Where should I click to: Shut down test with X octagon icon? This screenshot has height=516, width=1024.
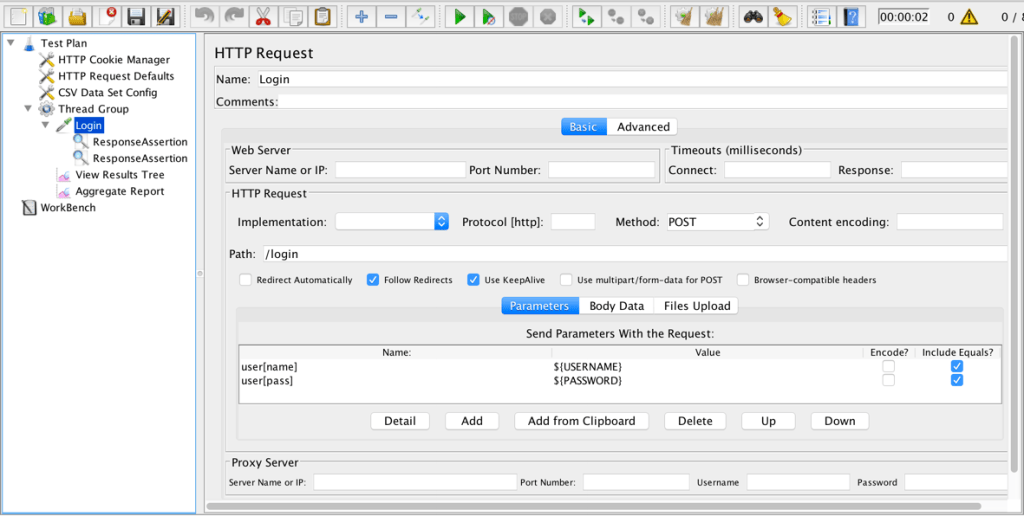547,16
